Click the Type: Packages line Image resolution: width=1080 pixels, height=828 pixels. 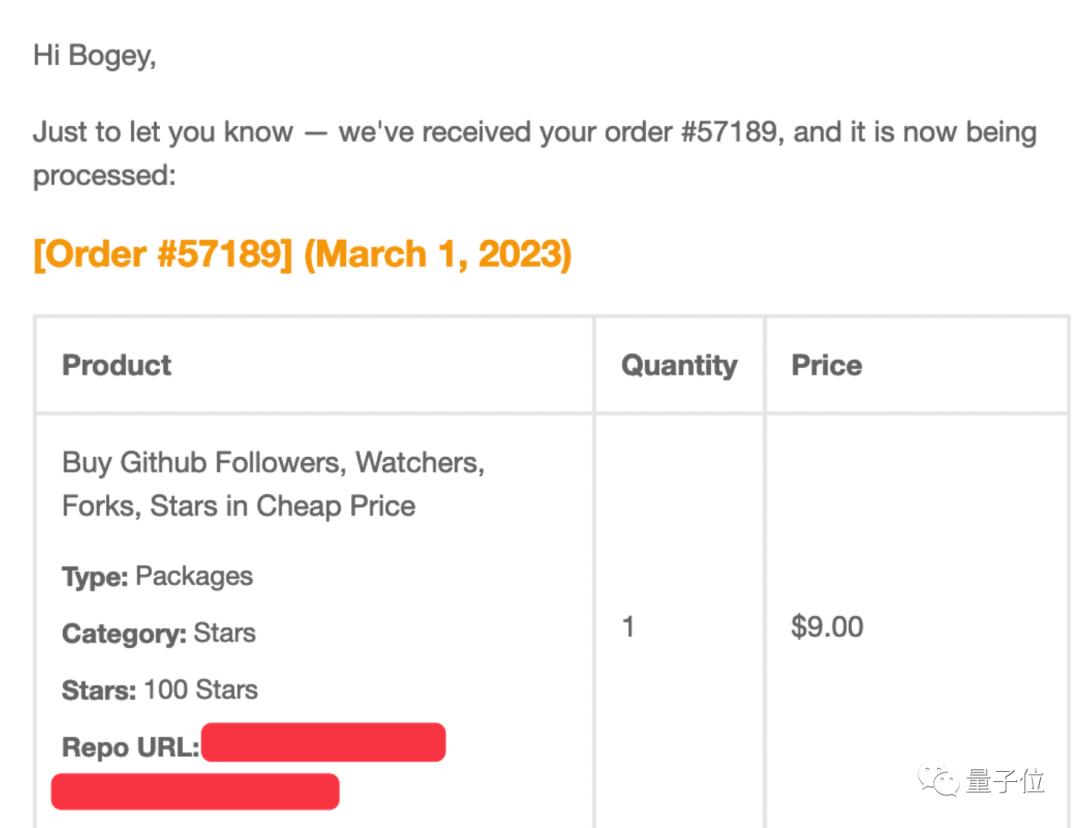(x=157, y=576)
